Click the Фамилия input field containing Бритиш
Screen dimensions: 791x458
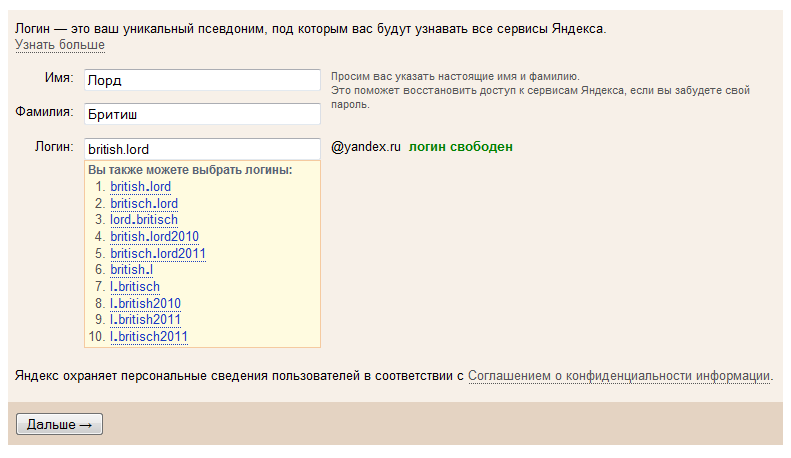tap(200, 114)
